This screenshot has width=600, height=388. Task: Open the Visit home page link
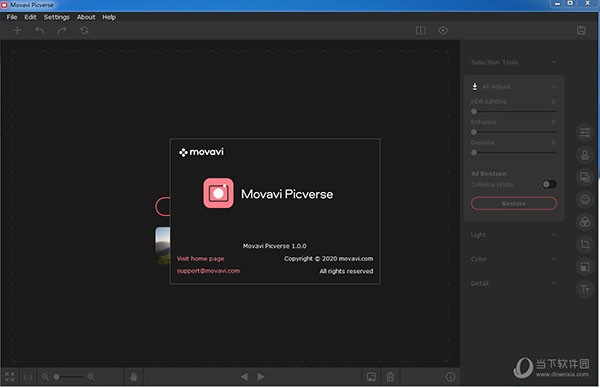(200, 259)
